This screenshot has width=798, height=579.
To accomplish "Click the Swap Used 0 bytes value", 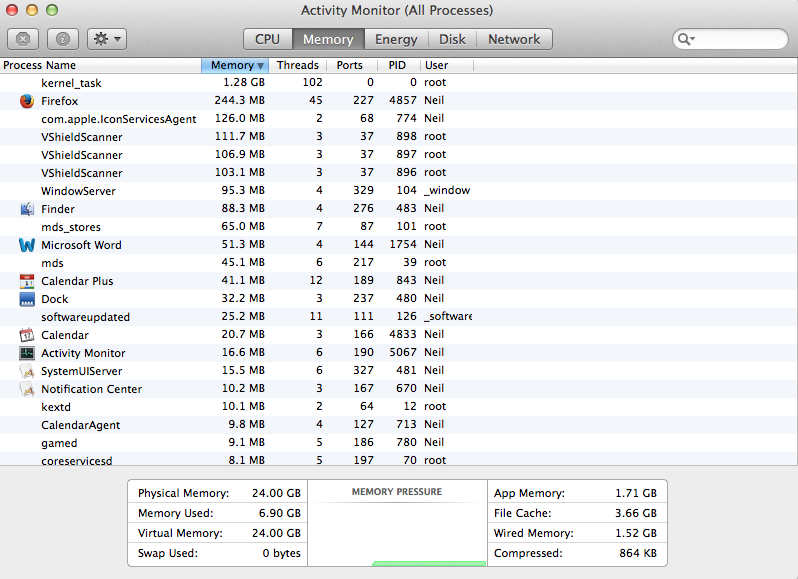I will click(281, 553).
